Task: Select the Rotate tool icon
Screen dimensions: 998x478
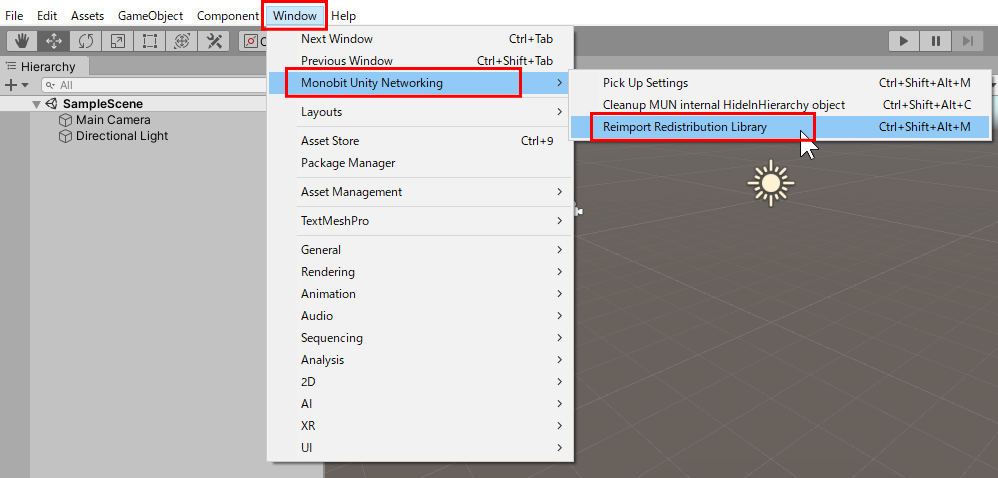Action: 86,41
